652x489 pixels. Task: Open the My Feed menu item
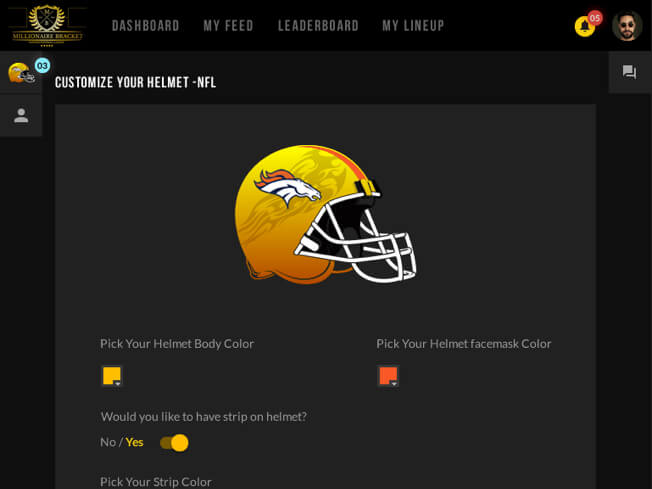click(228, 26)
